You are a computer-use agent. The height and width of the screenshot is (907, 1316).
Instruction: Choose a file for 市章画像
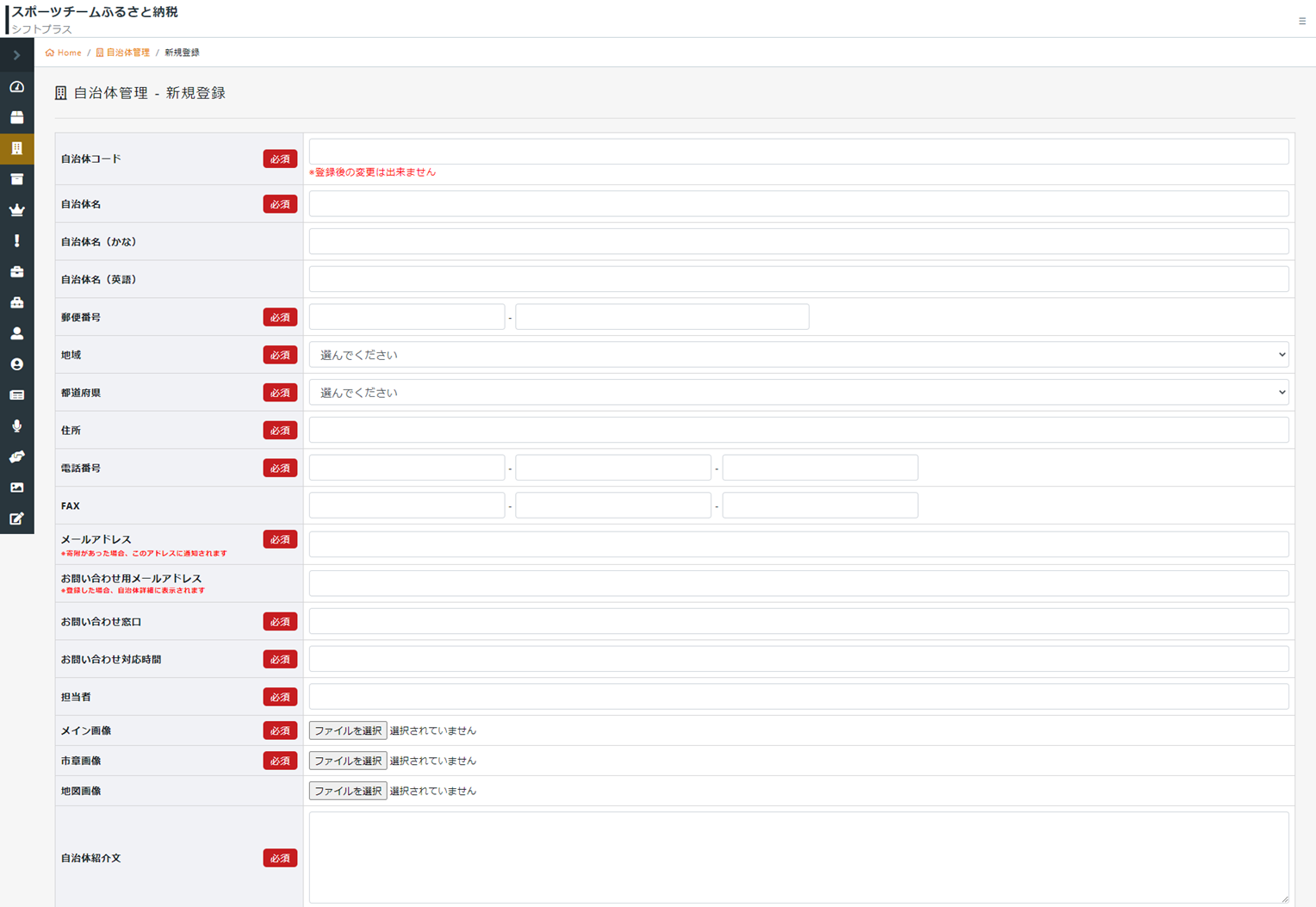[x=347, y=761]
